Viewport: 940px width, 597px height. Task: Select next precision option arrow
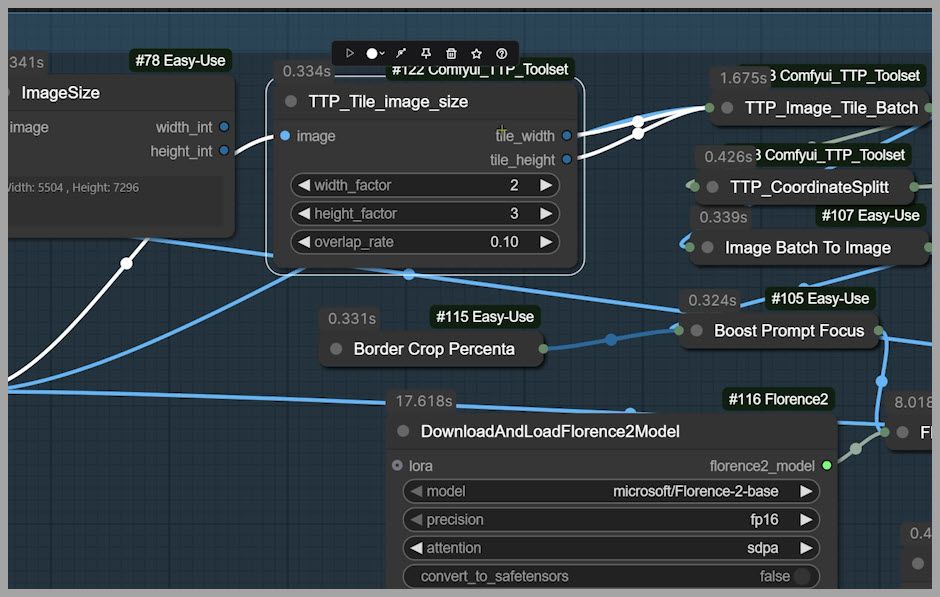pos(806,520)
